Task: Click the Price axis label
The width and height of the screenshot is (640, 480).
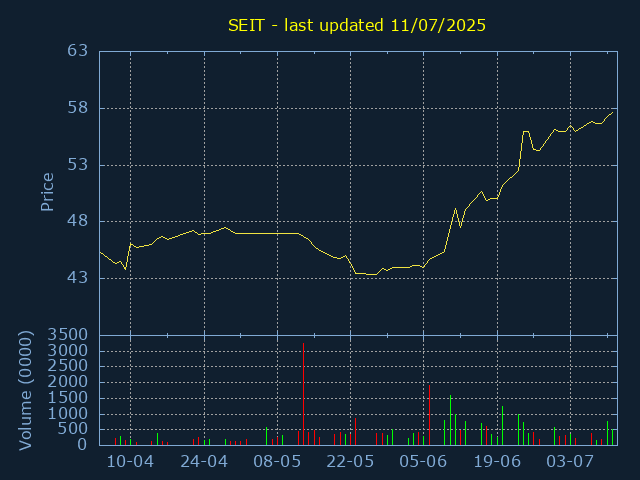Action: pyautogui.click(x=47, y=192)
